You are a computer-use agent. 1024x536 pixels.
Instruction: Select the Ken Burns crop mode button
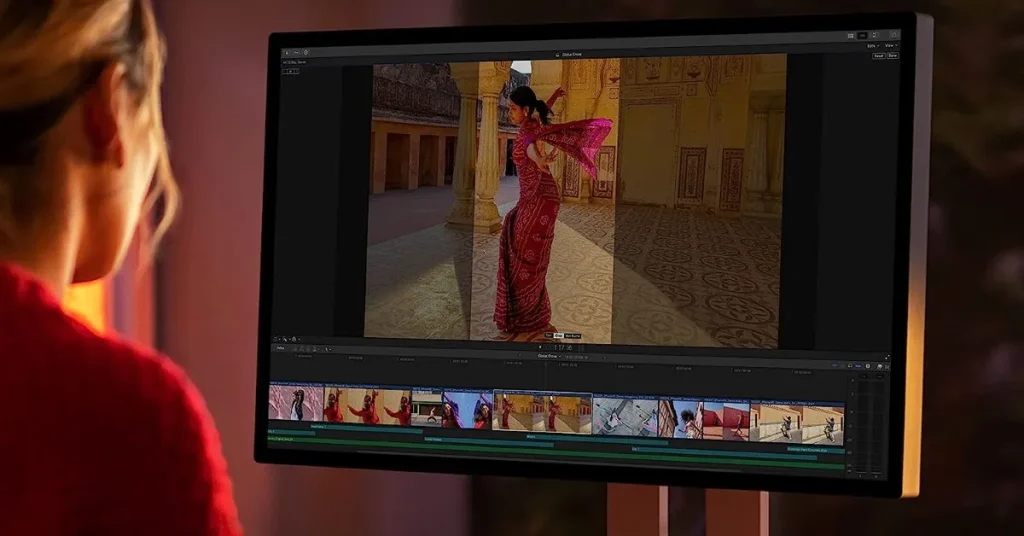click(x=572, y=336)
